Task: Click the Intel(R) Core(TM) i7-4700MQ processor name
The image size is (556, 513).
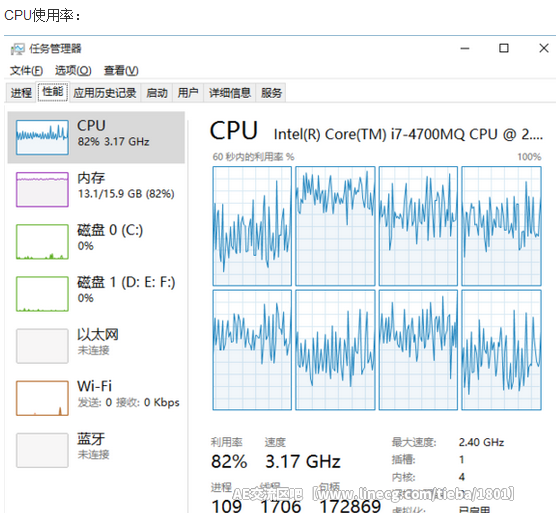Action: click(x=408, y=134)
